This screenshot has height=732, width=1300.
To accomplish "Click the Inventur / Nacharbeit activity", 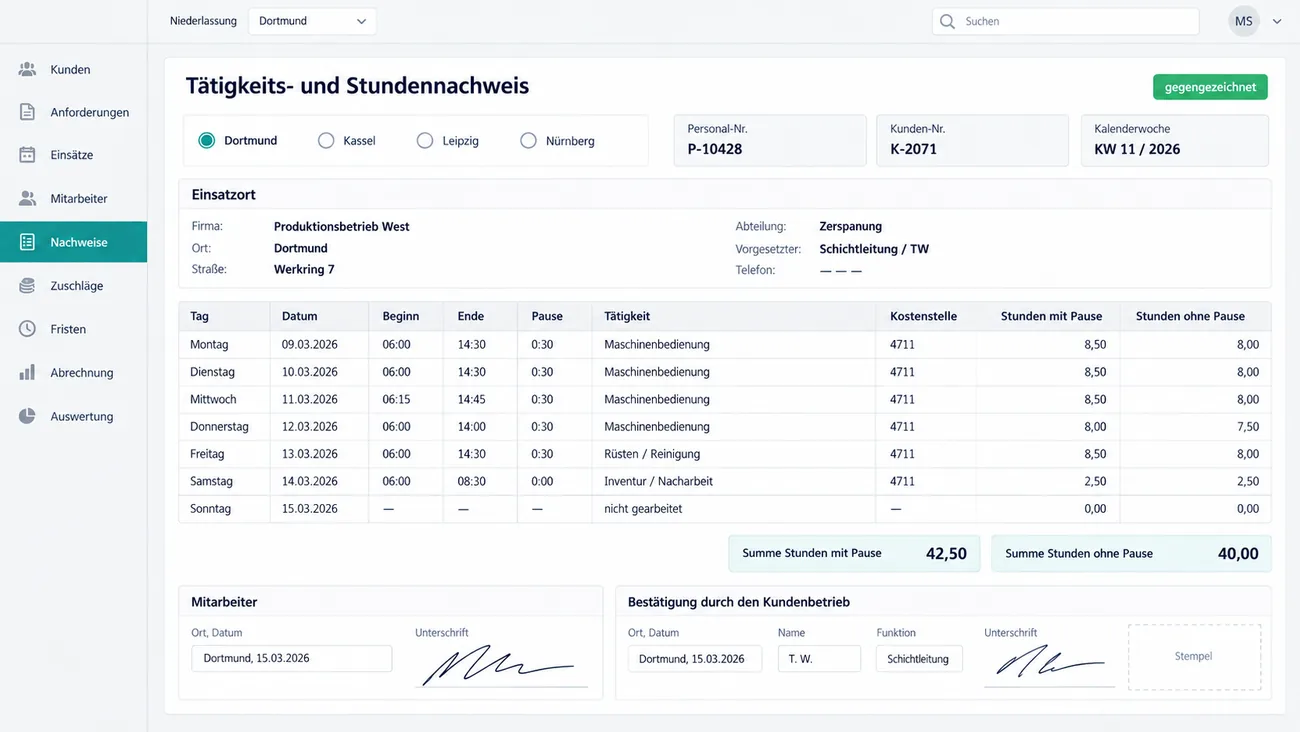I will (x=659, y=481).
